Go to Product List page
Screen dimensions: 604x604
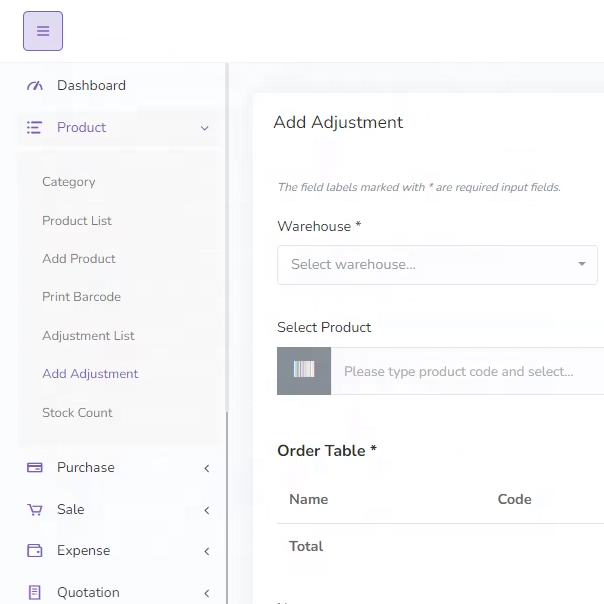point(77,221)
